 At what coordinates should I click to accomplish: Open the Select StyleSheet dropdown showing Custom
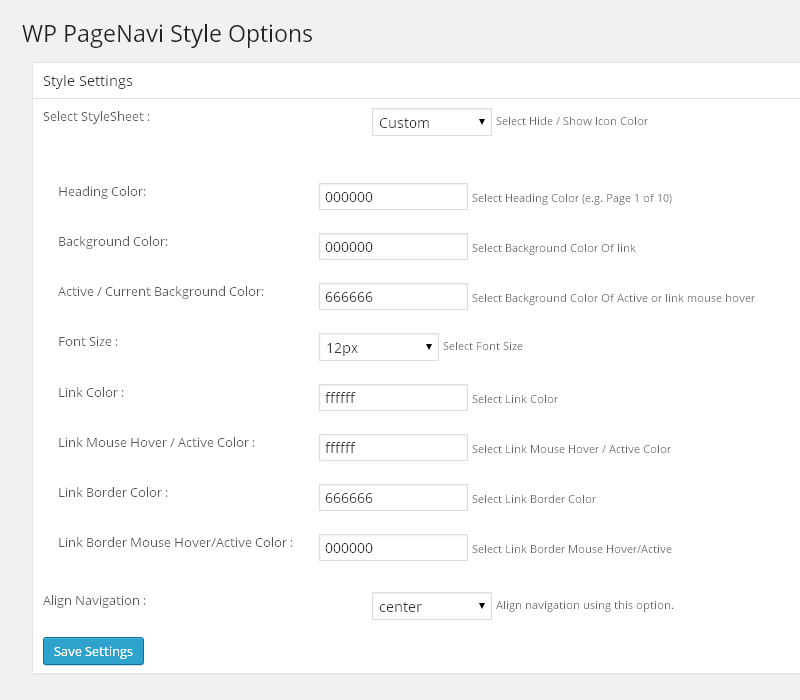(431, 122)
